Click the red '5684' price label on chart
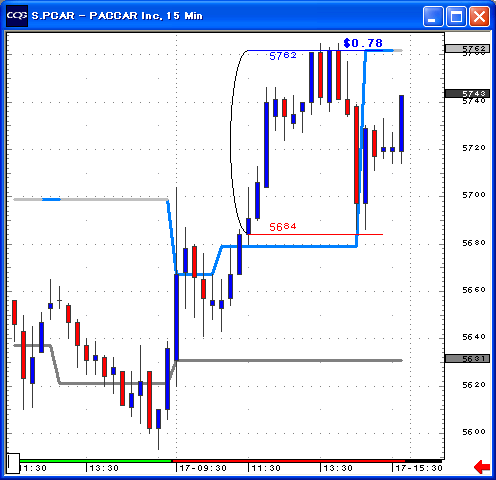The width and height of the screenshot is (496, 480). [x=283, y=227]
